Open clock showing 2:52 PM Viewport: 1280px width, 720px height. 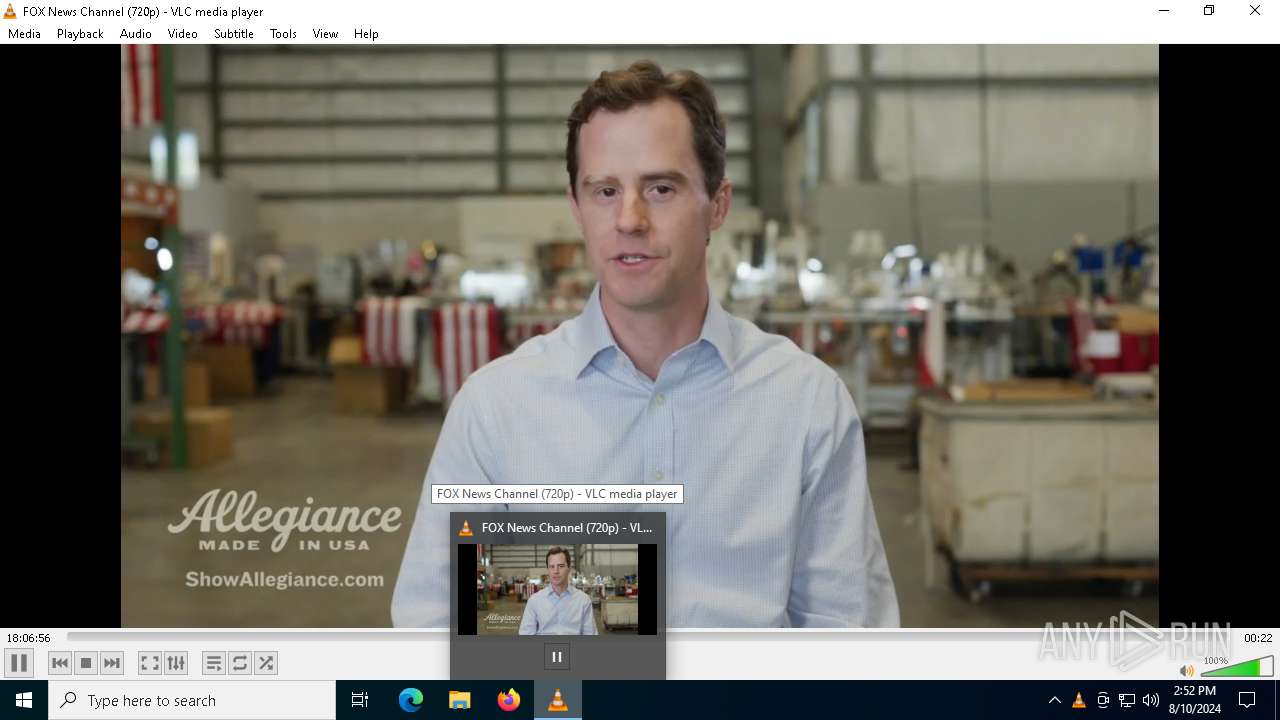coord(1195,700)
